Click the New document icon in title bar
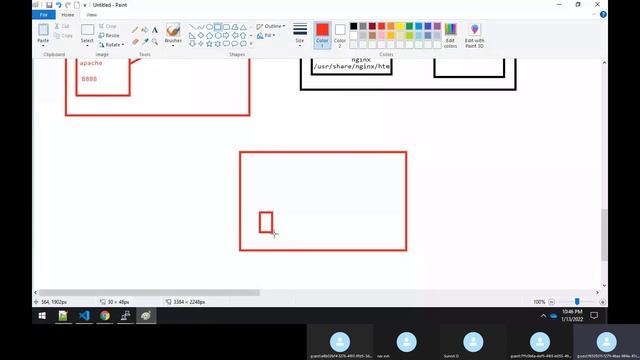 tap(77, 5)
